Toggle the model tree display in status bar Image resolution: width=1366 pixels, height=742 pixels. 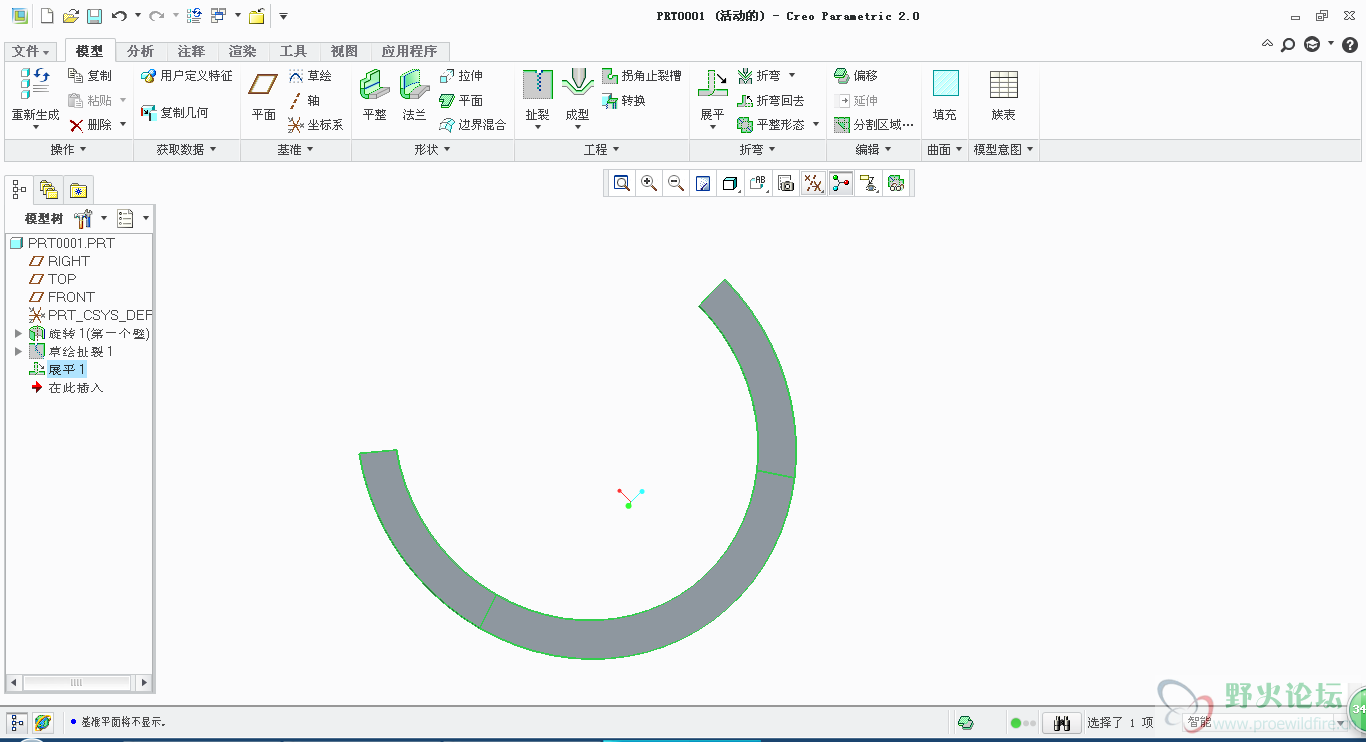(17, 722)
